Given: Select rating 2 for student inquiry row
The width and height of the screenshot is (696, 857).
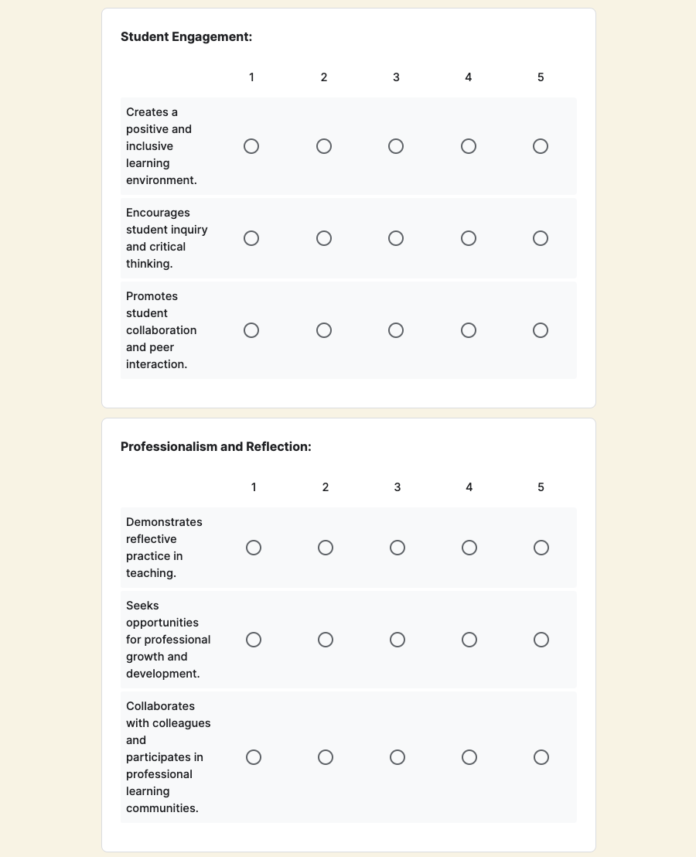Looking at the screenshot, I should click(x=323, y=238).
